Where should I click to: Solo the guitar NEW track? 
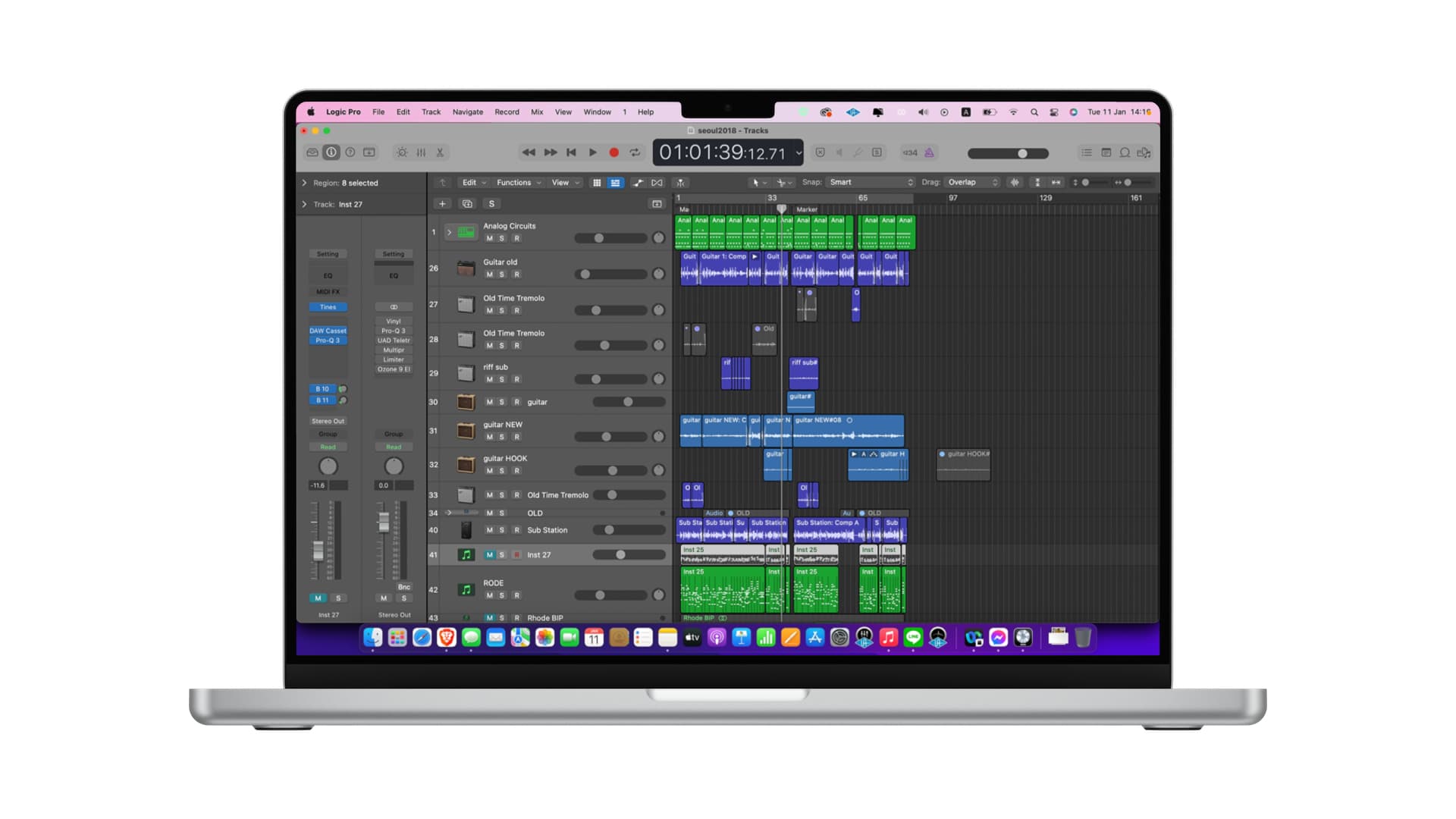[x=502, y=437]
